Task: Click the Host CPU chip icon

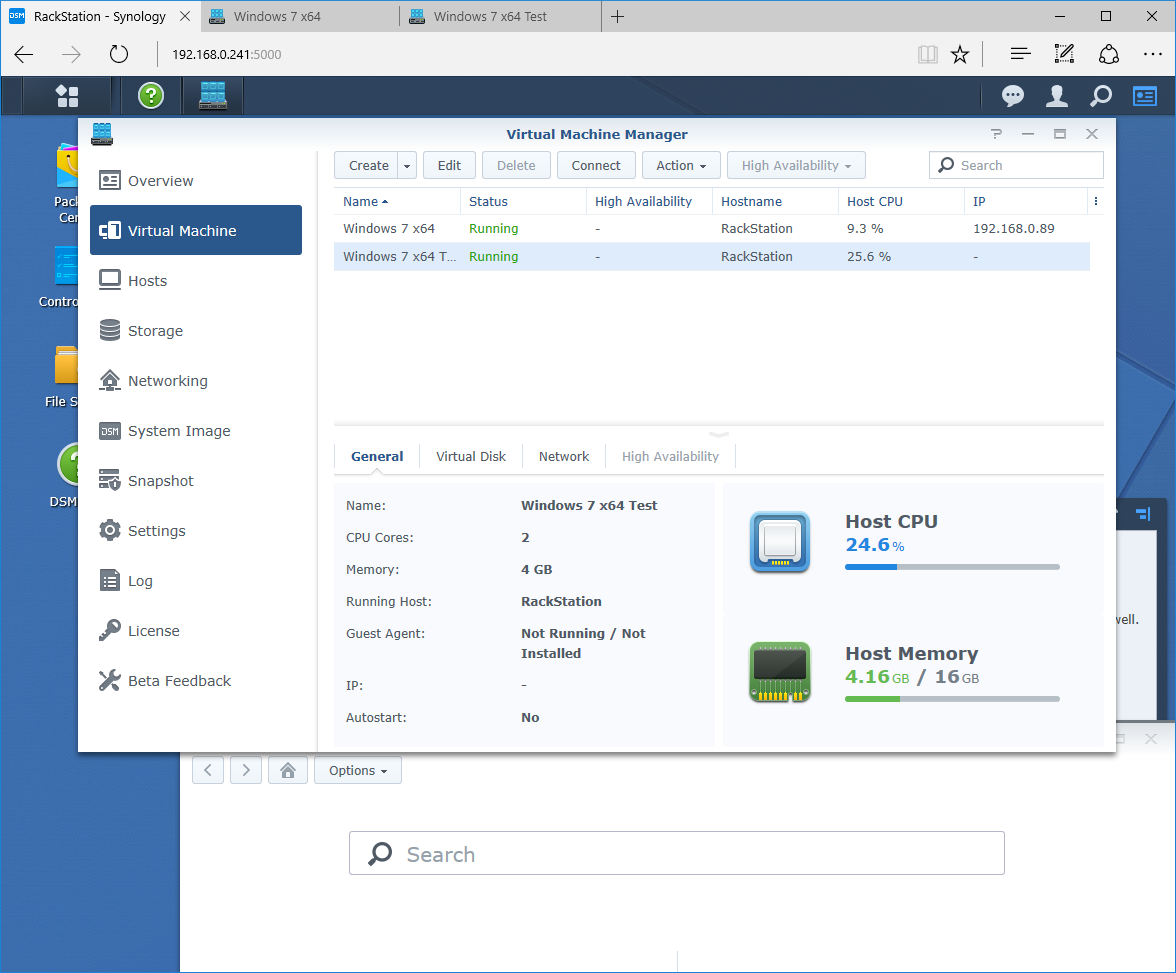Action: [x=780, y=542]
